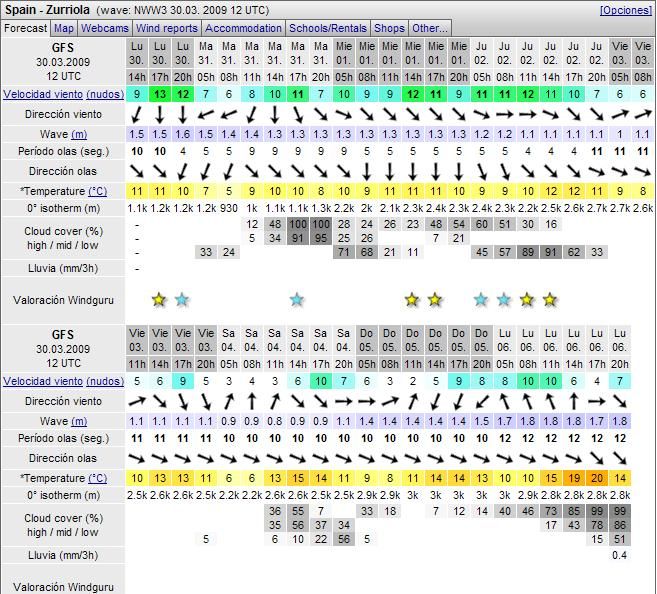Click wave direction arrow for Lu 06. 20h

(620, 458)
